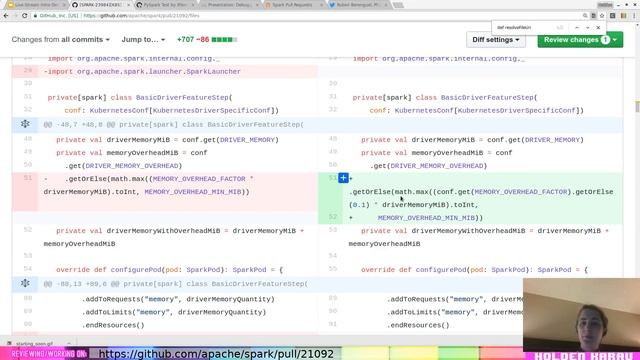Click right-side line number 52

point(333,217)
